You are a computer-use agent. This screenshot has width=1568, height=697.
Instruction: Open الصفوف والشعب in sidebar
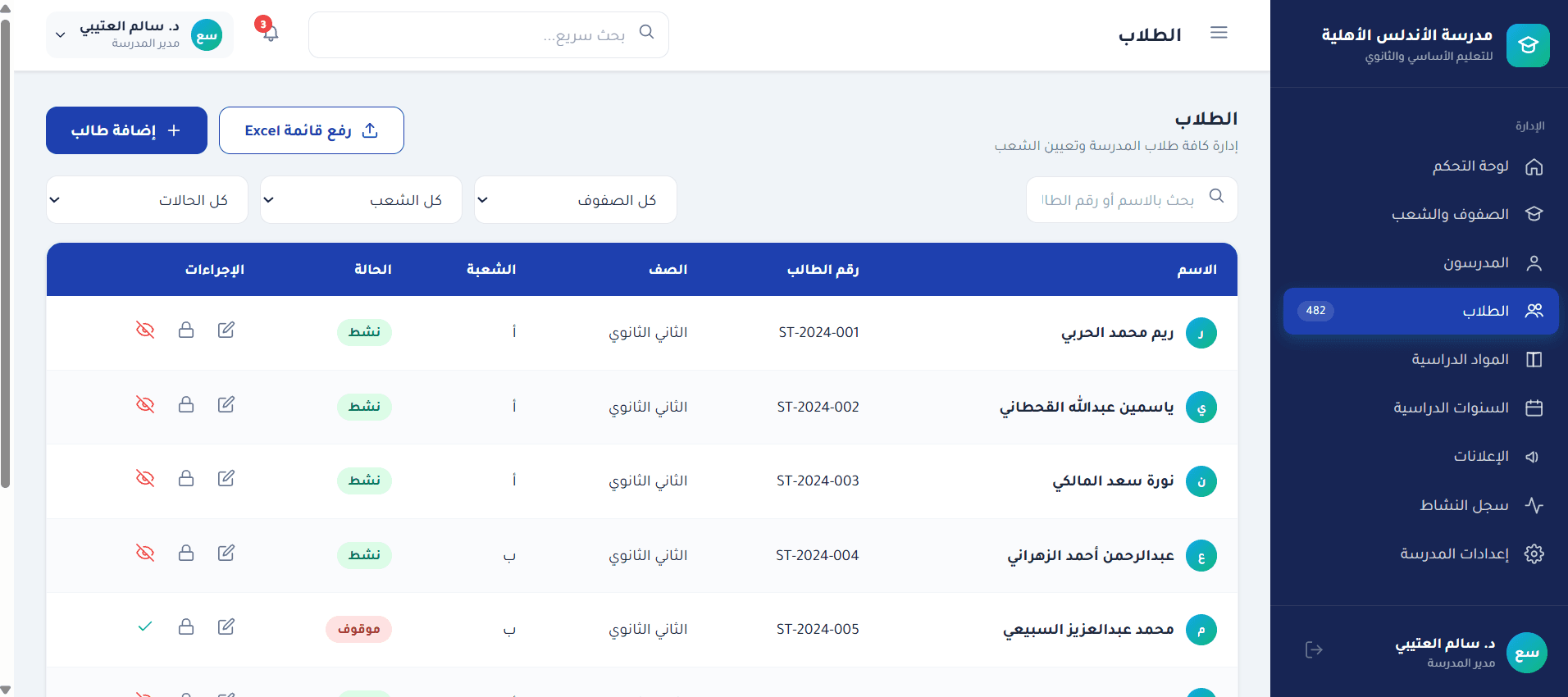click(1420, 214)
